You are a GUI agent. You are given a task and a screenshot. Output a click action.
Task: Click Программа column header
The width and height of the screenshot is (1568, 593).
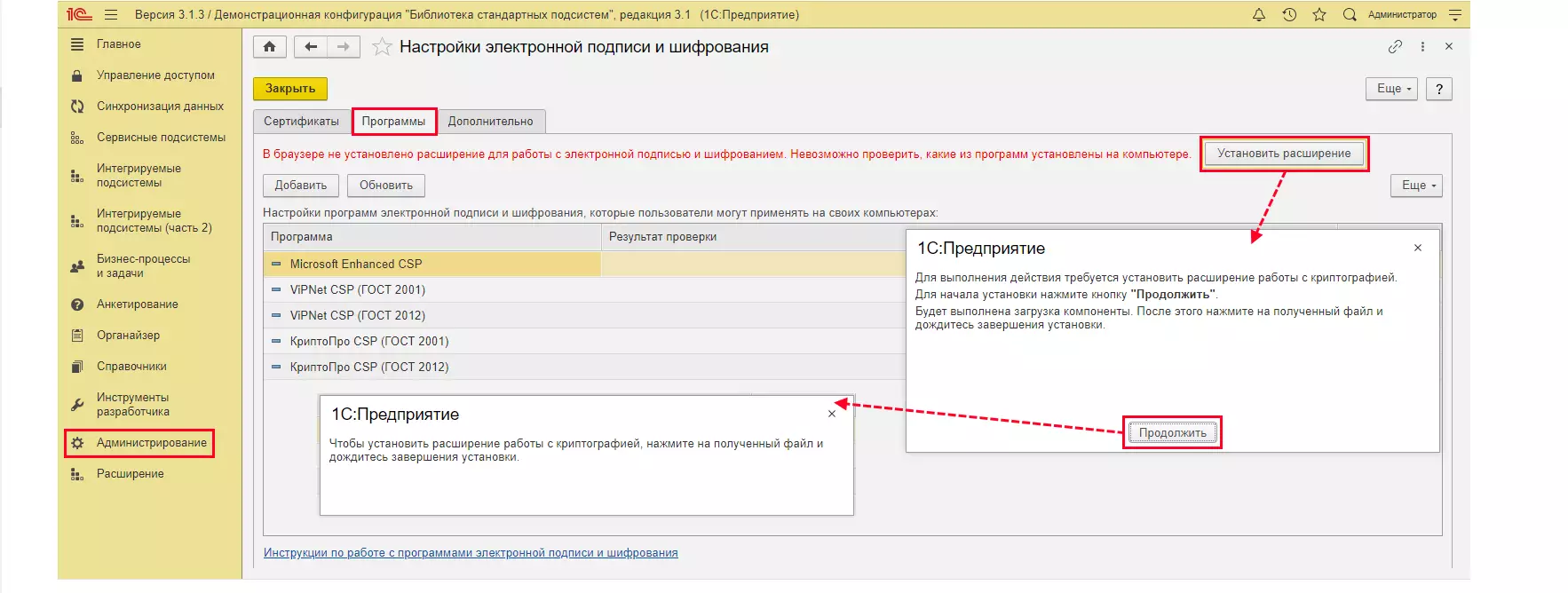pos(432,237)
